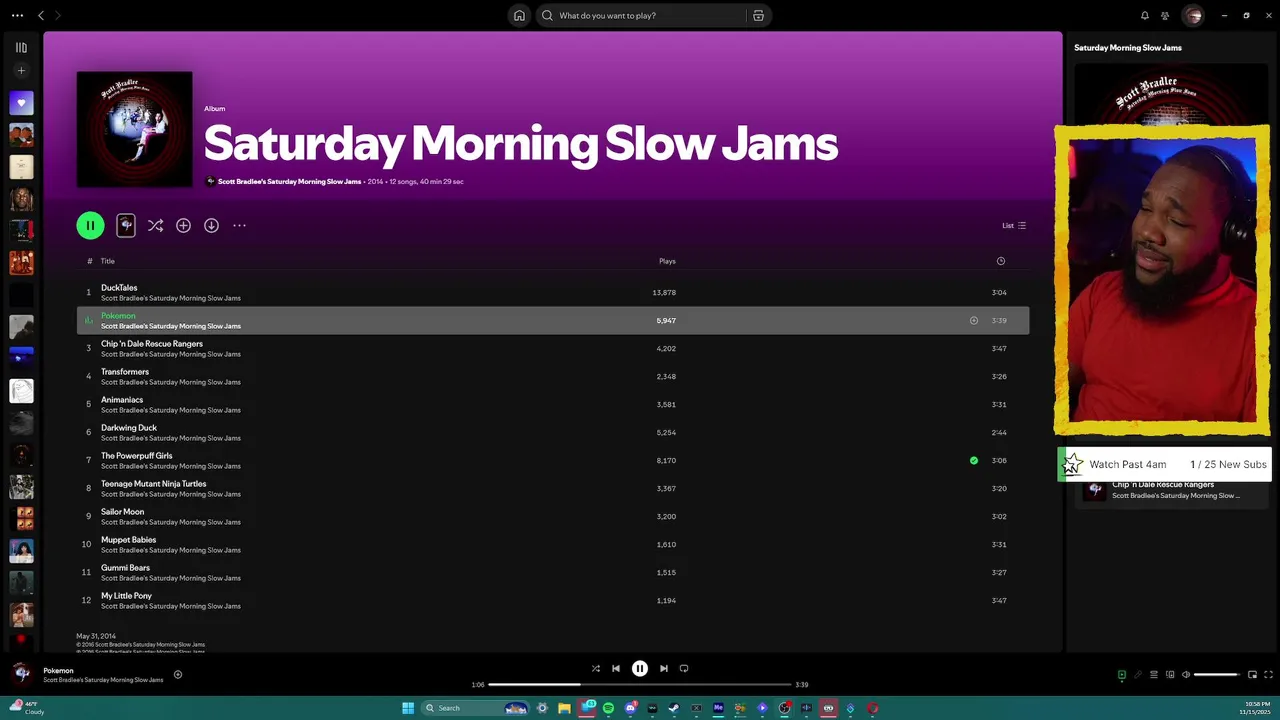Open the album cover art thumbnail
Image resolution: width=1280 pixels, height=720 pixels.
(134, 129)
